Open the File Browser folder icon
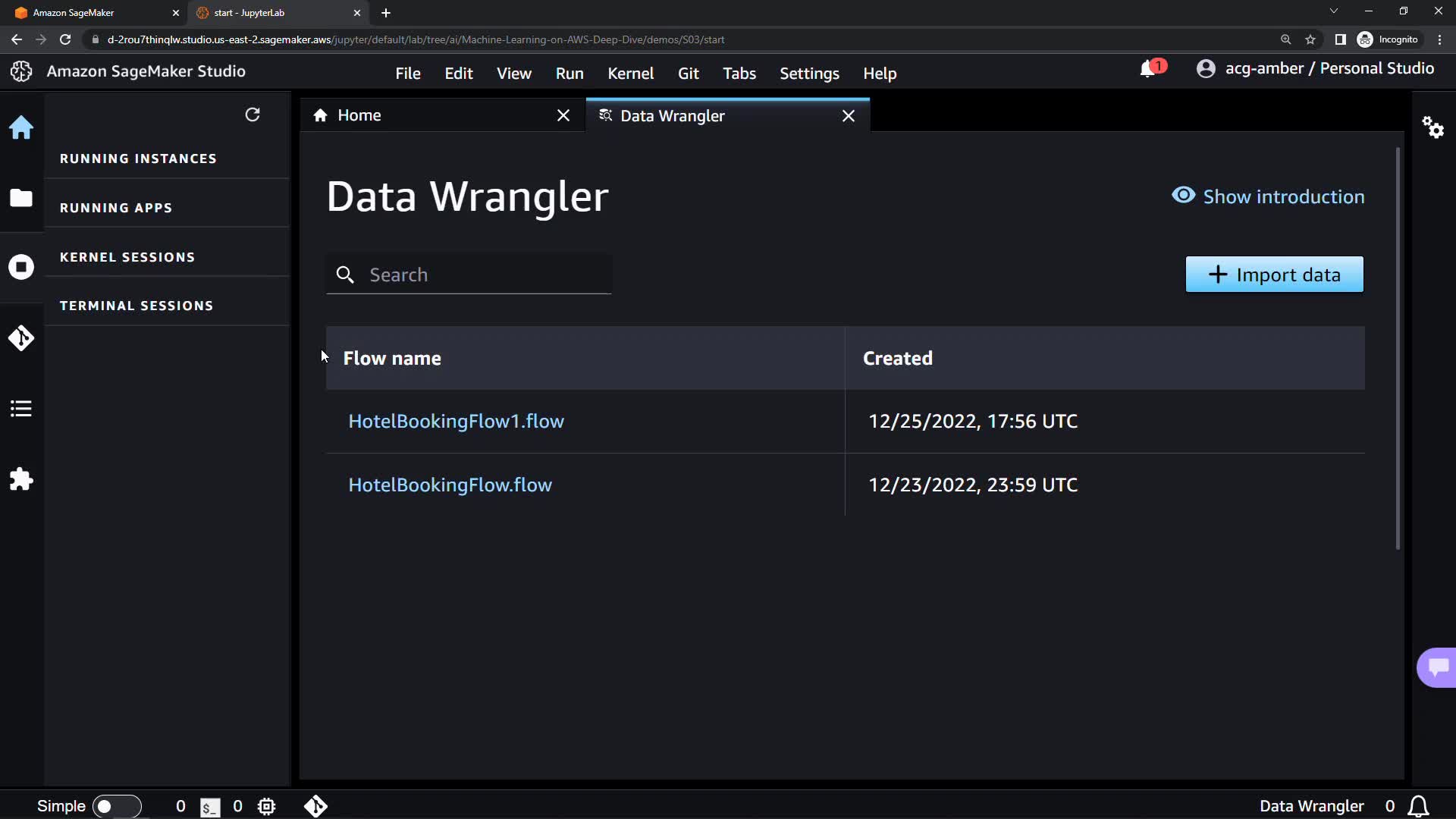The height and width of the screenshot is (819, 1456). pos(21,198)
